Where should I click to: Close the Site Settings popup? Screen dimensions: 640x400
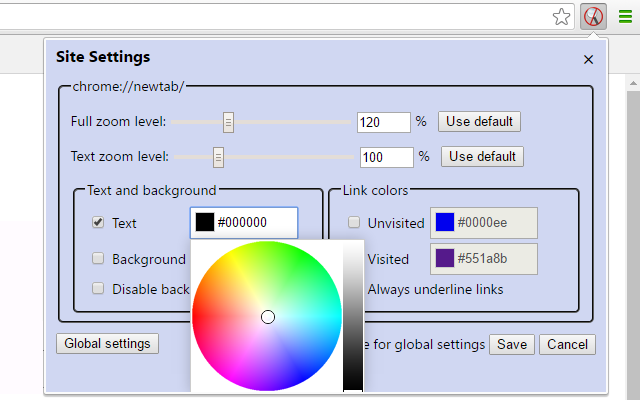[x=588, y=60]
